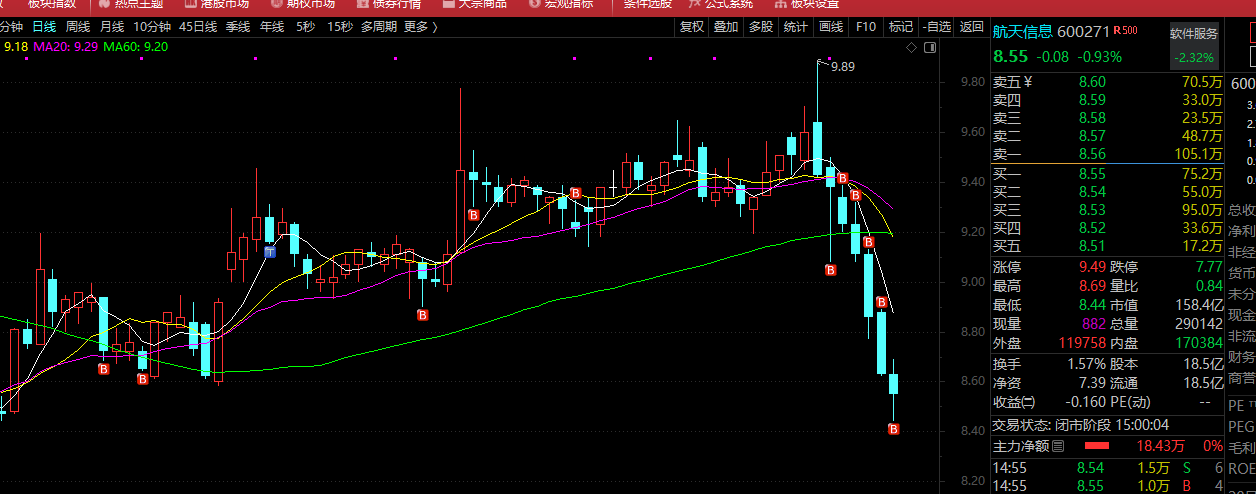Screen dimensions: 1256x494
Task: Open the 多股 multi-stock view
Action: point(761,27)
